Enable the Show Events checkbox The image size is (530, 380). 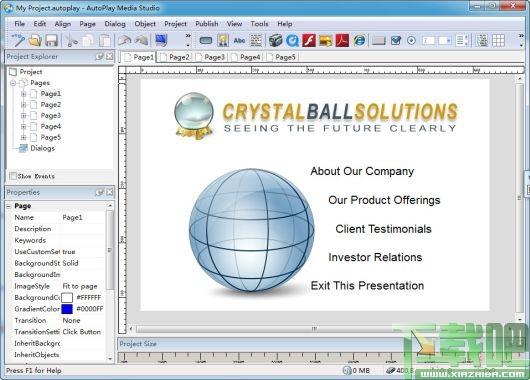[x=13, y=176]
